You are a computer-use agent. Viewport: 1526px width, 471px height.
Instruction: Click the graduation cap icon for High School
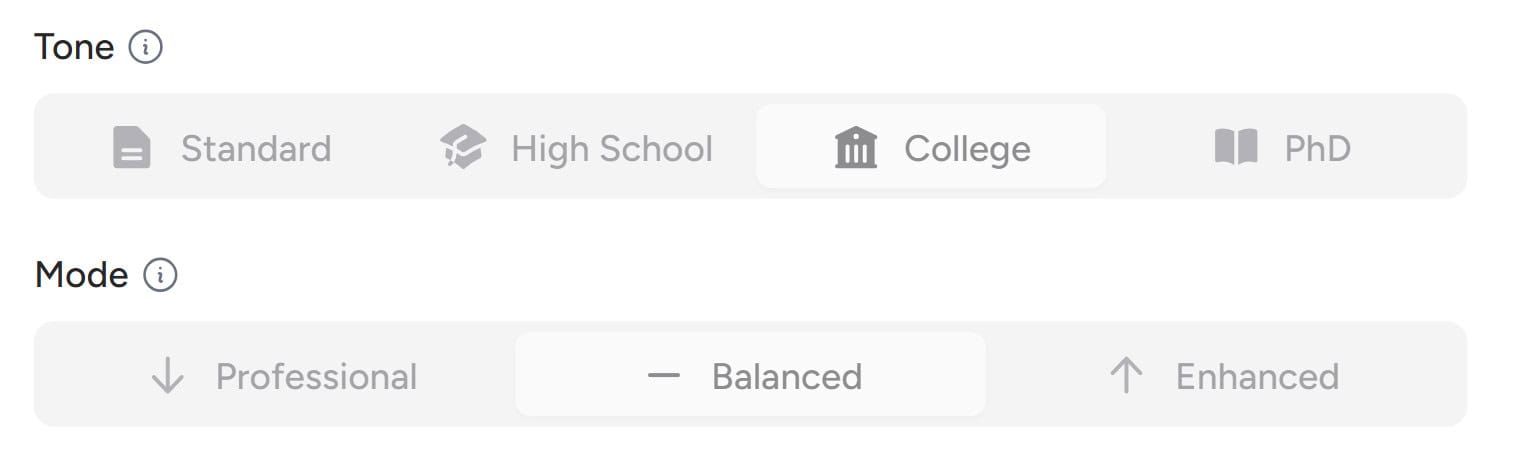tap(463, 148)
